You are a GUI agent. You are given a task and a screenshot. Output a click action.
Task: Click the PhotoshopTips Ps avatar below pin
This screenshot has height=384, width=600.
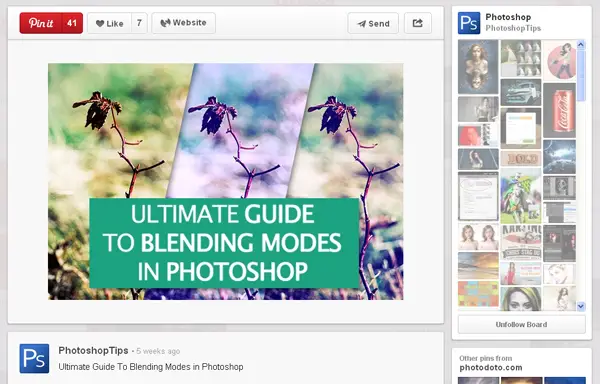coord(34,358)
